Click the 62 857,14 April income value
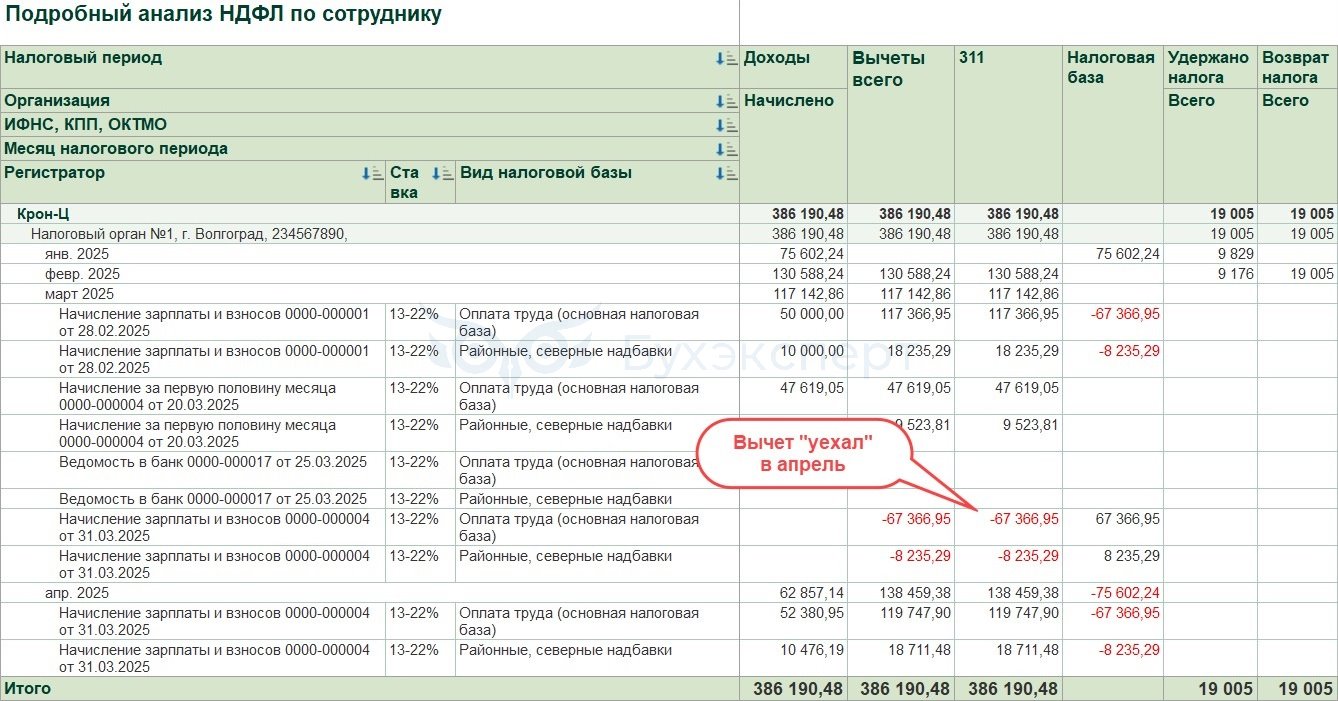Image resolution: width=1338 pixels, height=701 pixels. pyautogui.click(x=810, y=593)
